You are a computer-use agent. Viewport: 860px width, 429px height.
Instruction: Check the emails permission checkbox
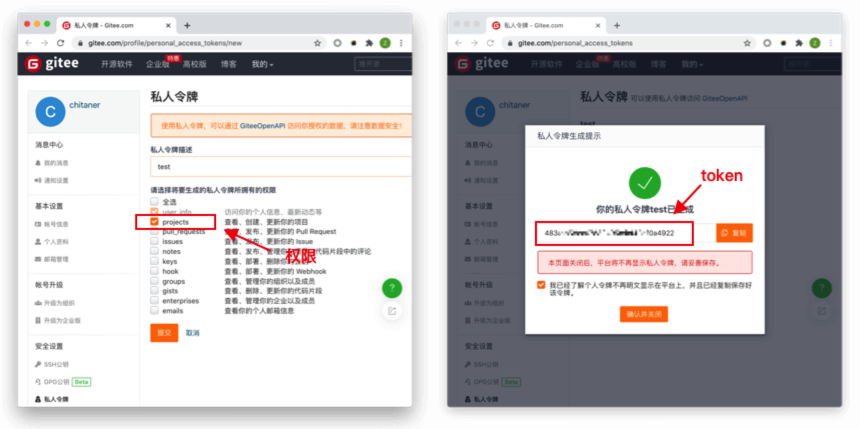click(x=154, y=311)
